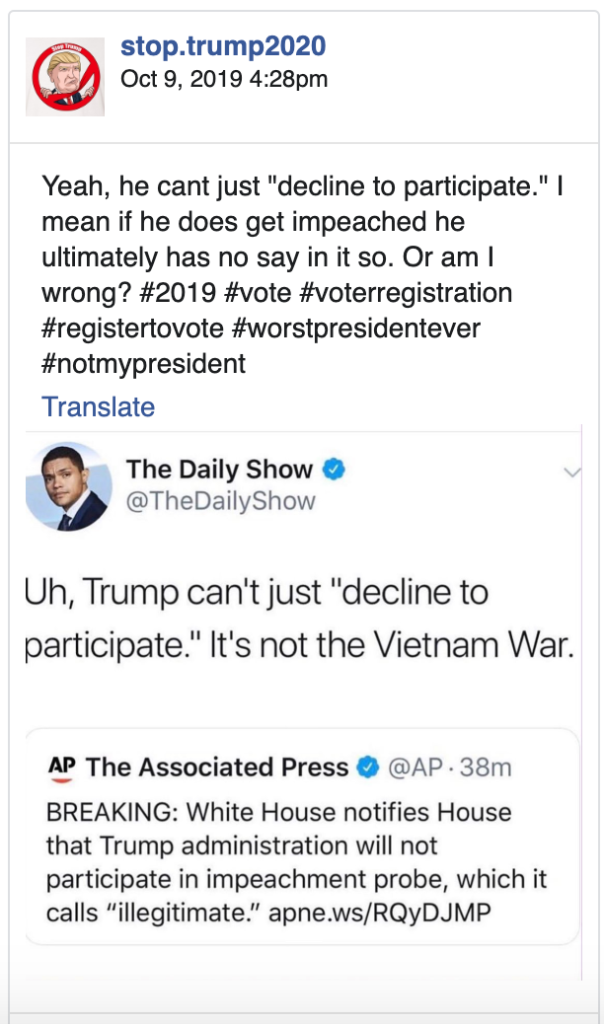Click the #notmypresident hashtag

143,364
